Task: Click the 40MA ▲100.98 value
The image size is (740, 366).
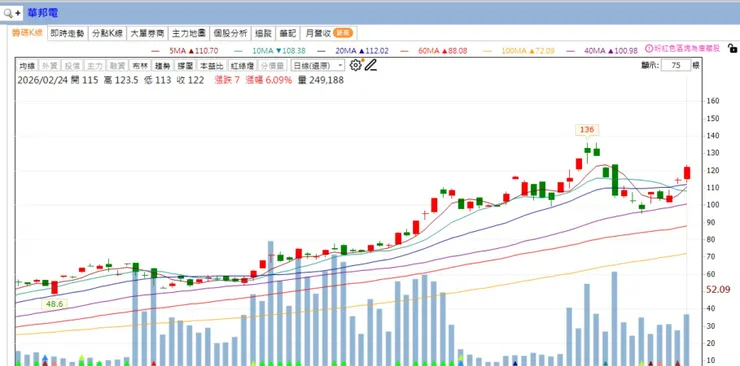Action: click(x=611, y=51)
